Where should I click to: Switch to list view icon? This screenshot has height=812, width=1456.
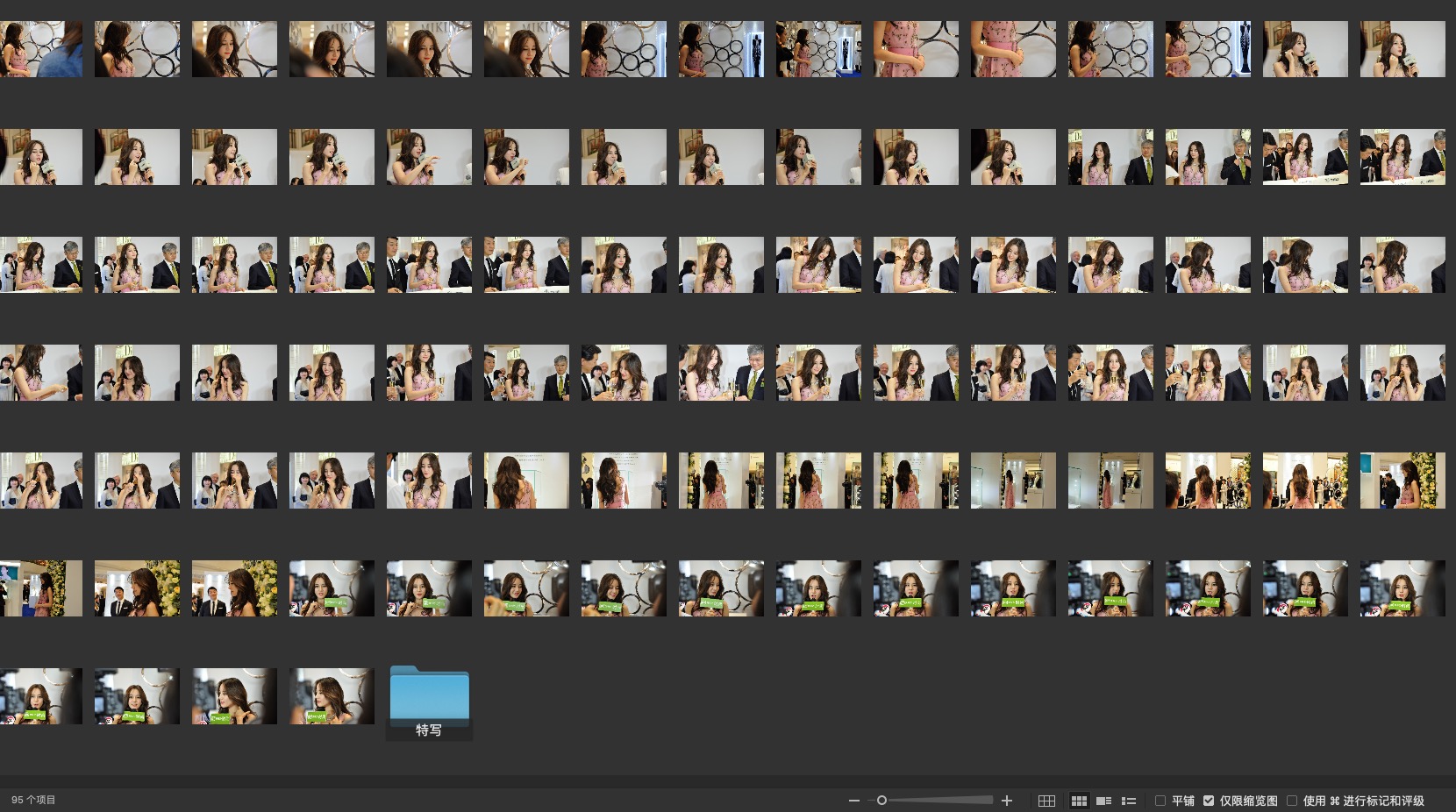1129,801
